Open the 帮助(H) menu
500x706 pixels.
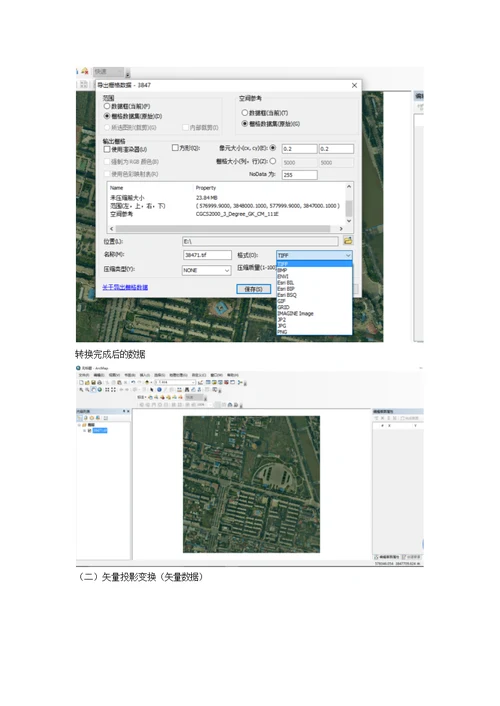pyautogui.click(x=232, y=375)
